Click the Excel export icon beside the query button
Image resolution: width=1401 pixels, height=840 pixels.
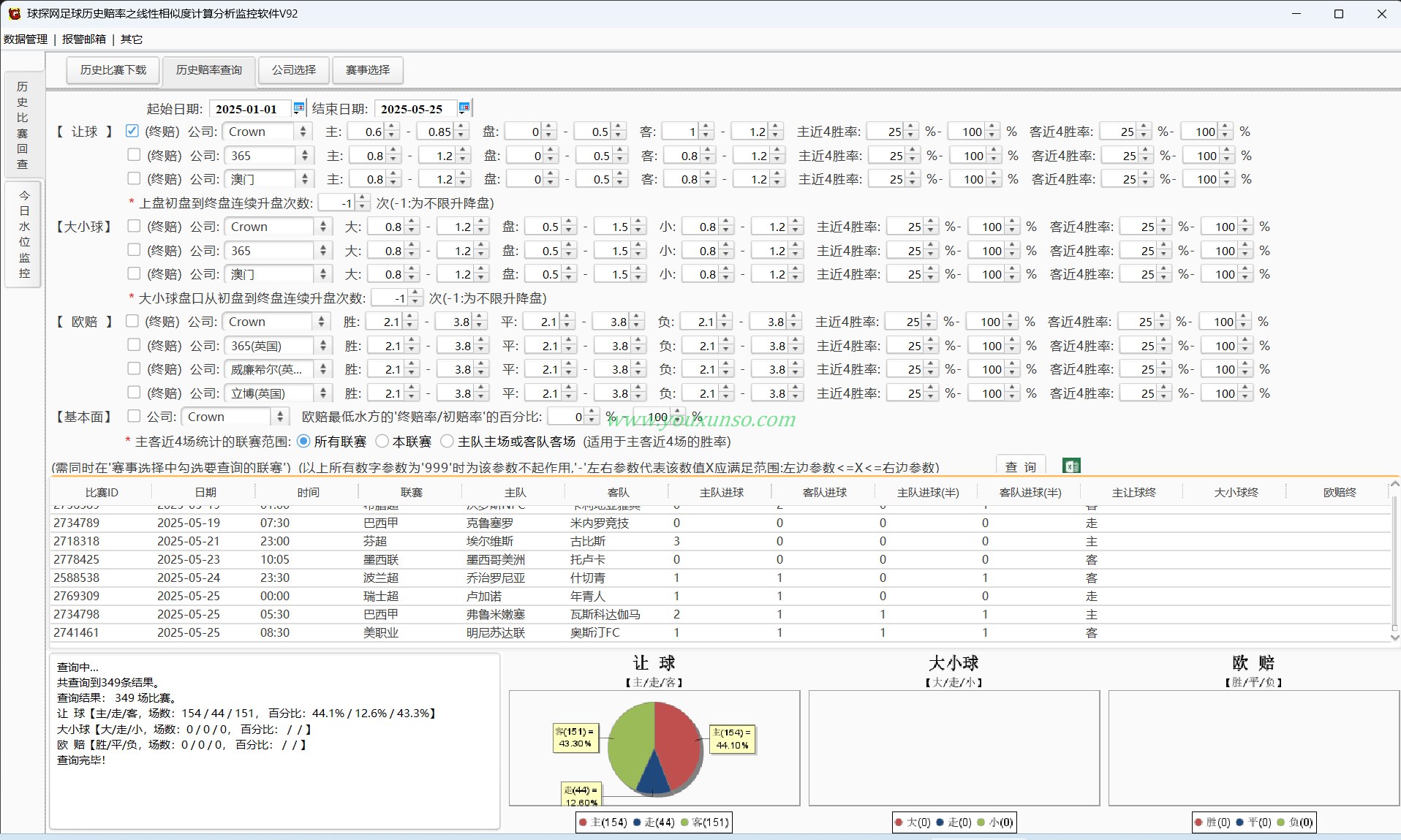click(x=1071, y=466)
